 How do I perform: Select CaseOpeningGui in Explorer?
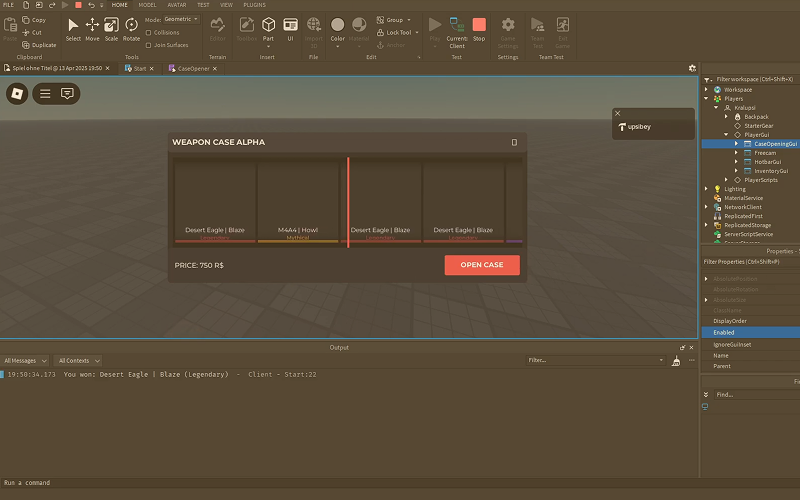[x=775, y=144]
